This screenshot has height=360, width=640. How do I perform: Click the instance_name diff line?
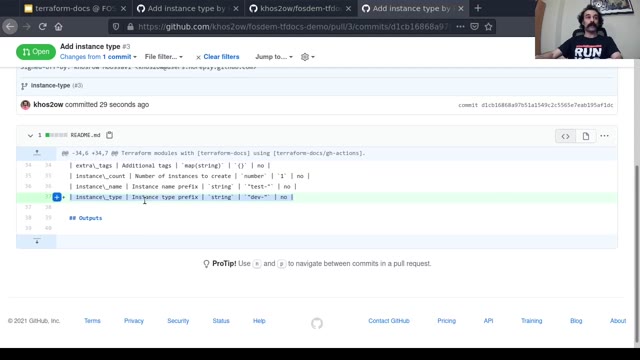(x=316, y=187)
